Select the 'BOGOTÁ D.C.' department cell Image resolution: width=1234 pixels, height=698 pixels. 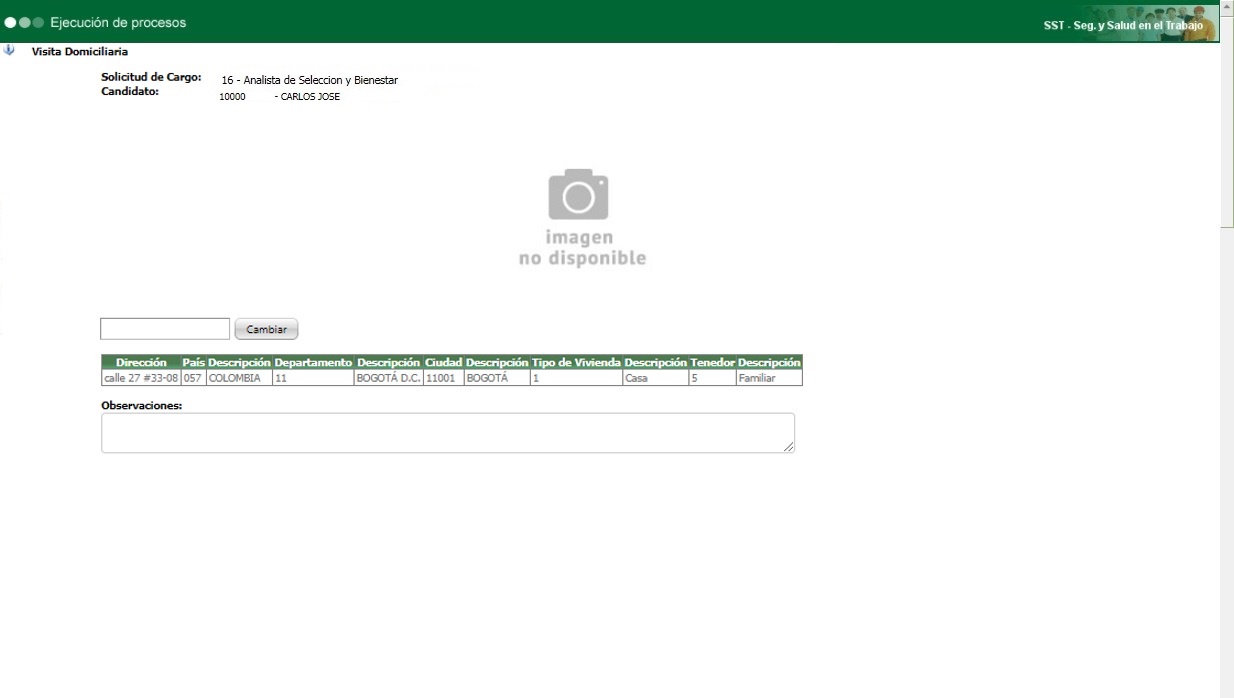click(388, 378)
